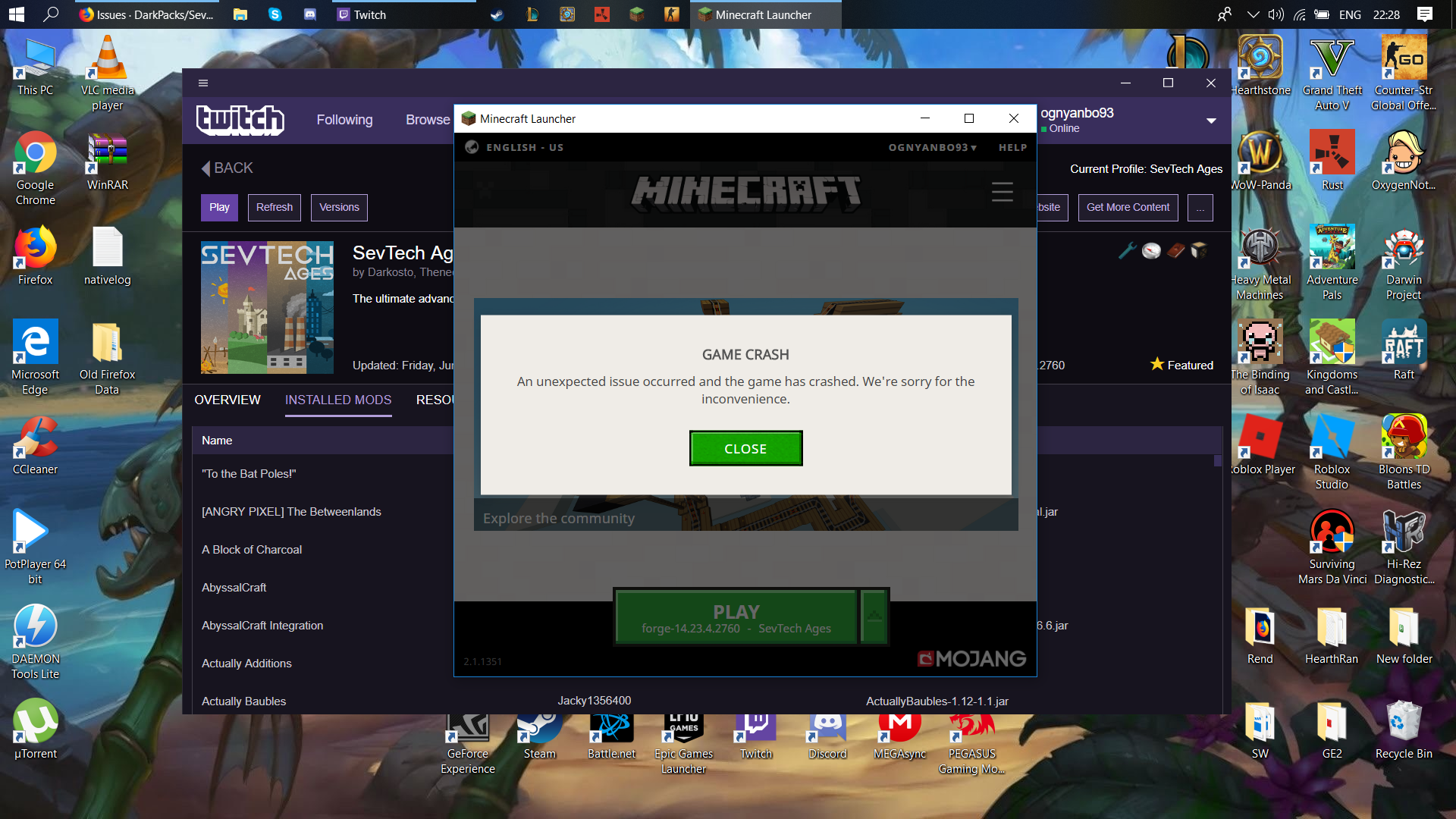The width and height of the screenshot is (1456, 819).
Task: Switch to INSTALLED MODS tab
Action: tap(338, 400)
